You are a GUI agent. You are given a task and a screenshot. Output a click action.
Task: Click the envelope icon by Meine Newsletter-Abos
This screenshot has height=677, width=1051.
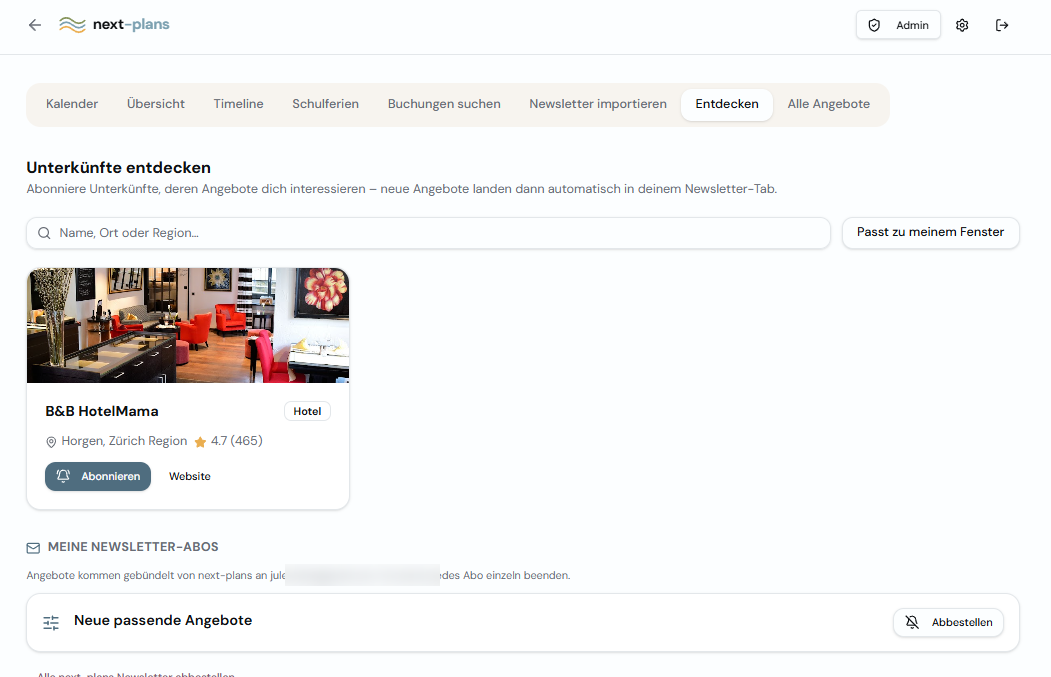pos(33,548)
